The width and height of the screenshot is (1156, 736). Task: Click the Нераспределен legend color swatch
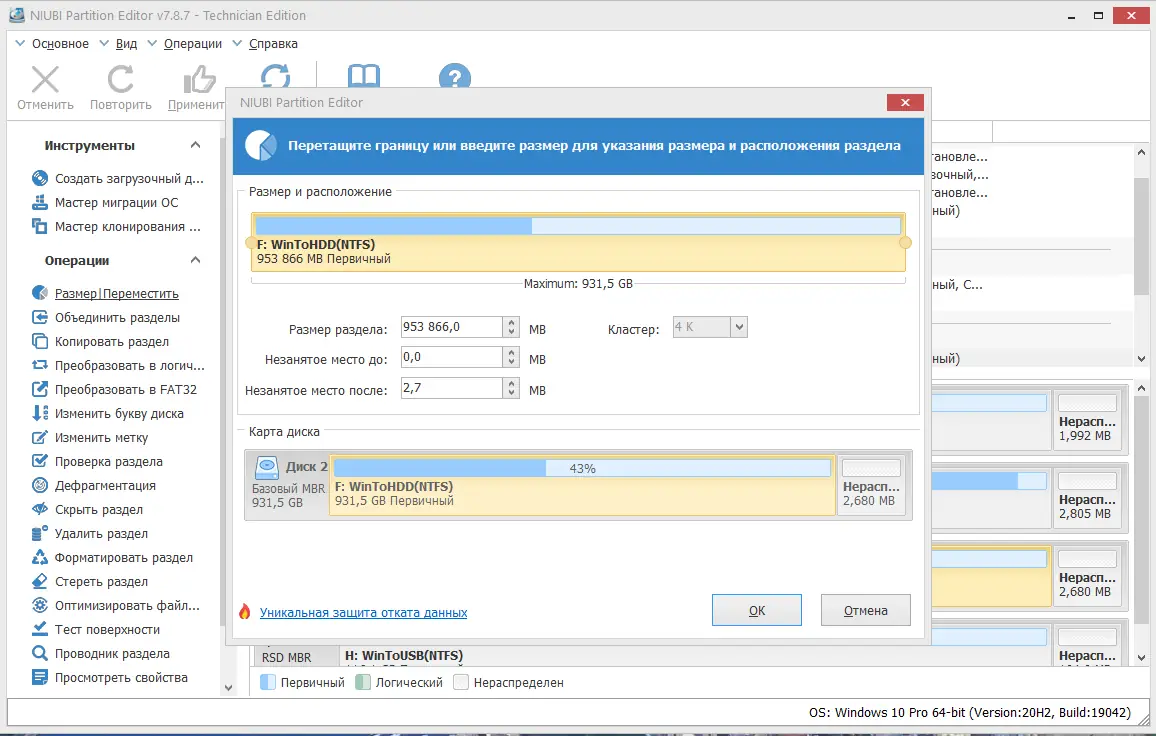pos(461,682)
